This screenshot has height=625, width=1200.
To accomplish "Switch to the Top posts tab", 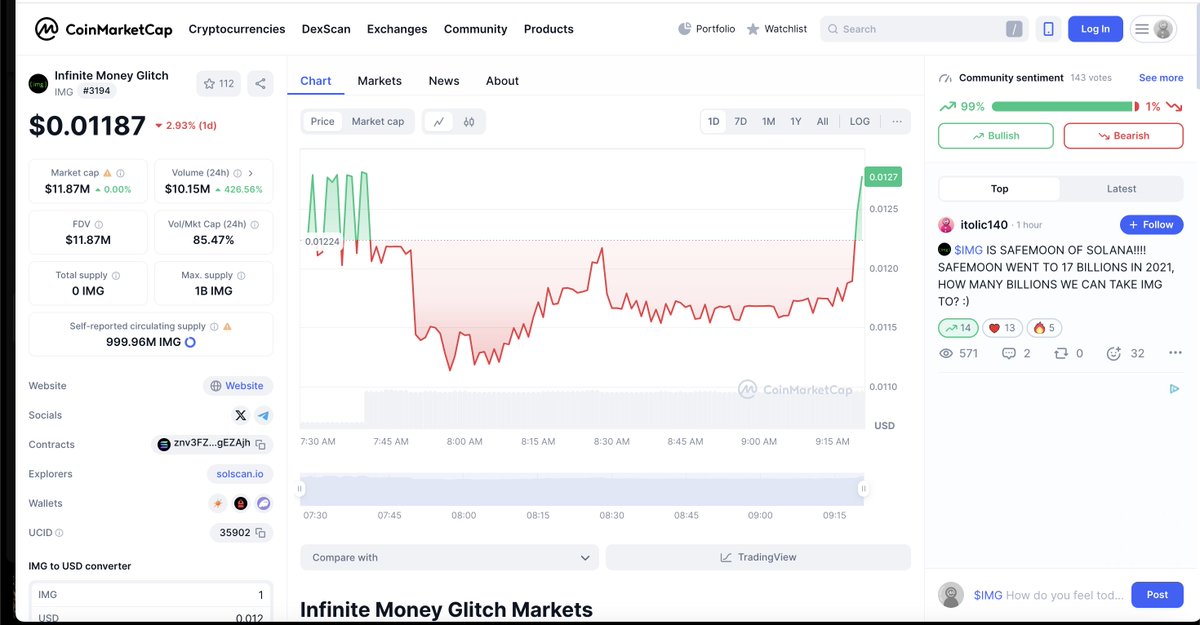I will coord(1000,188).
